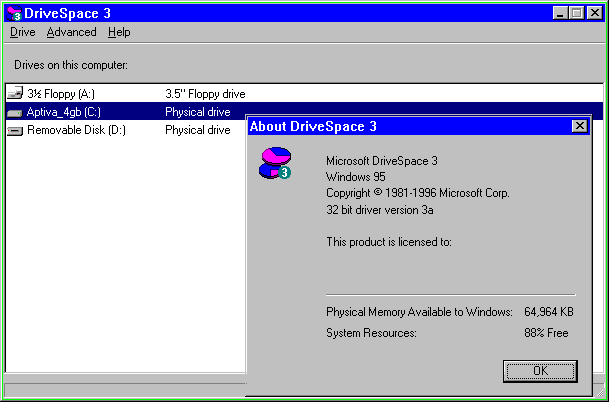
Task: Open the Advanced menu
Action: click(x=71, y=32)
